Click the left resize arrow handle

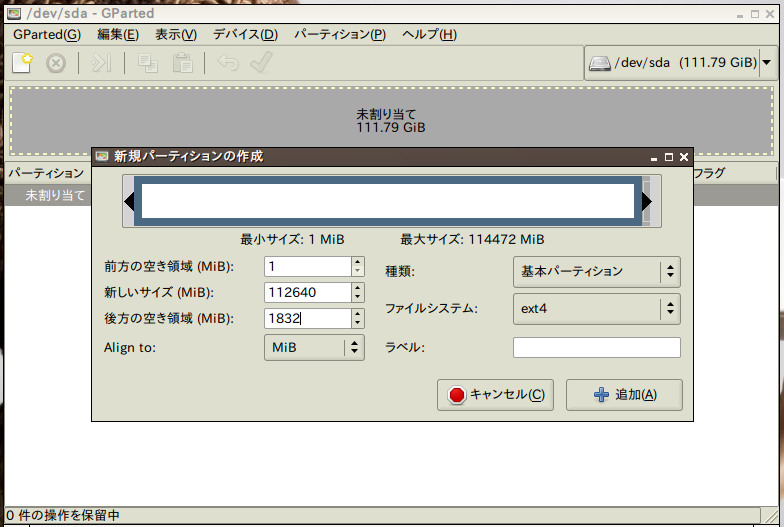coord(129,201)
